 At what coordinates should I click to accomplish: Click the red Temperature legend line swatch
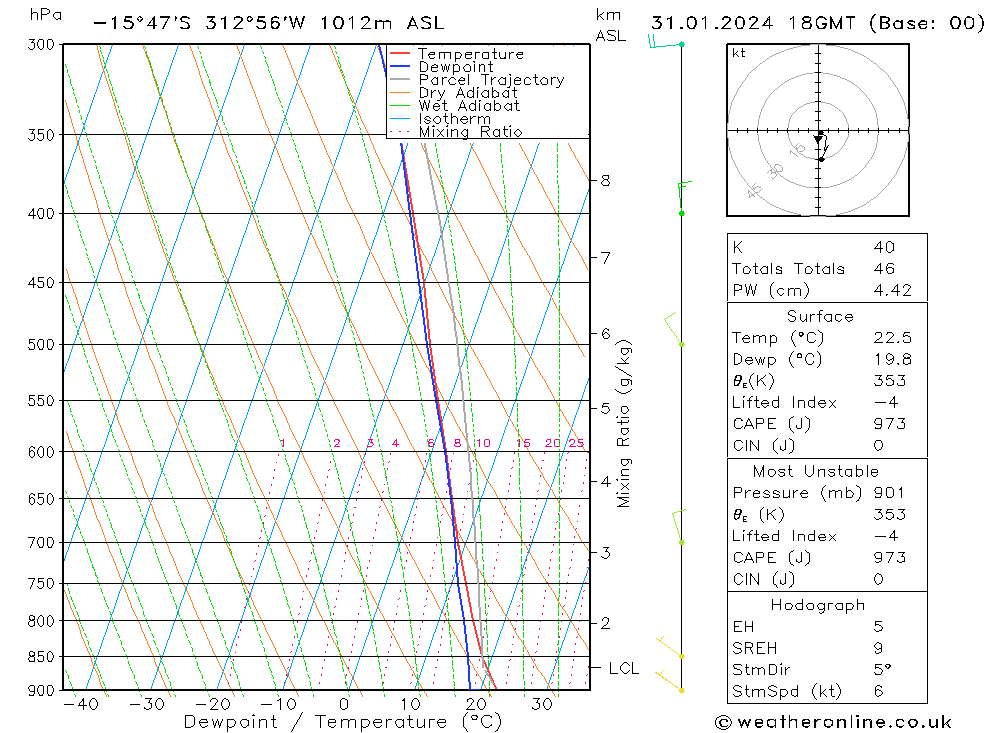400,54
